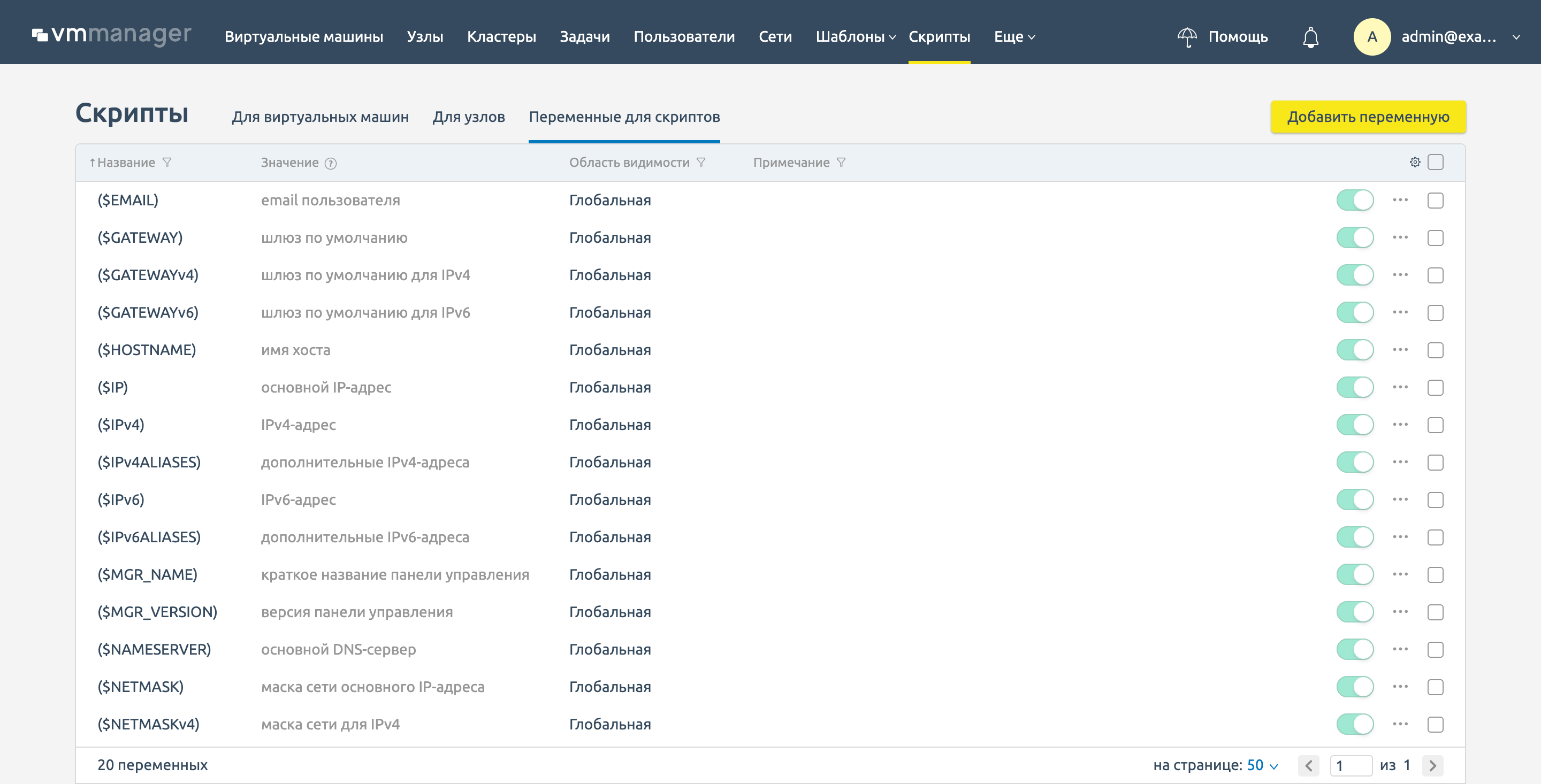Image resolution: width=1541 pixels, height=784 pixels.
Task: Check the ($IPv6) row checkbox
Action: click(x=1435, y=500)
